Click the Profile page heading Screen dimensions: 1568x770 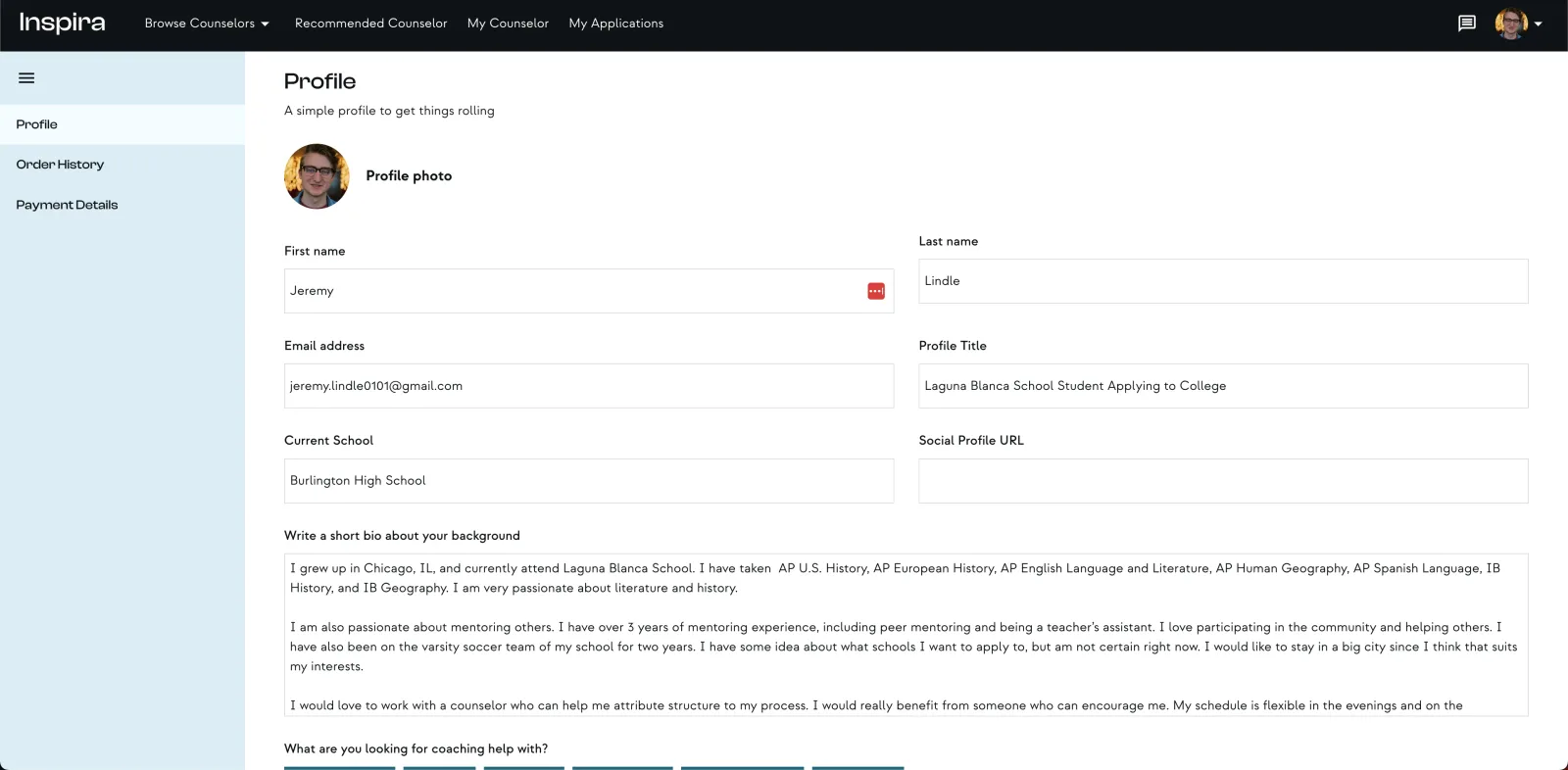(319, 81)
